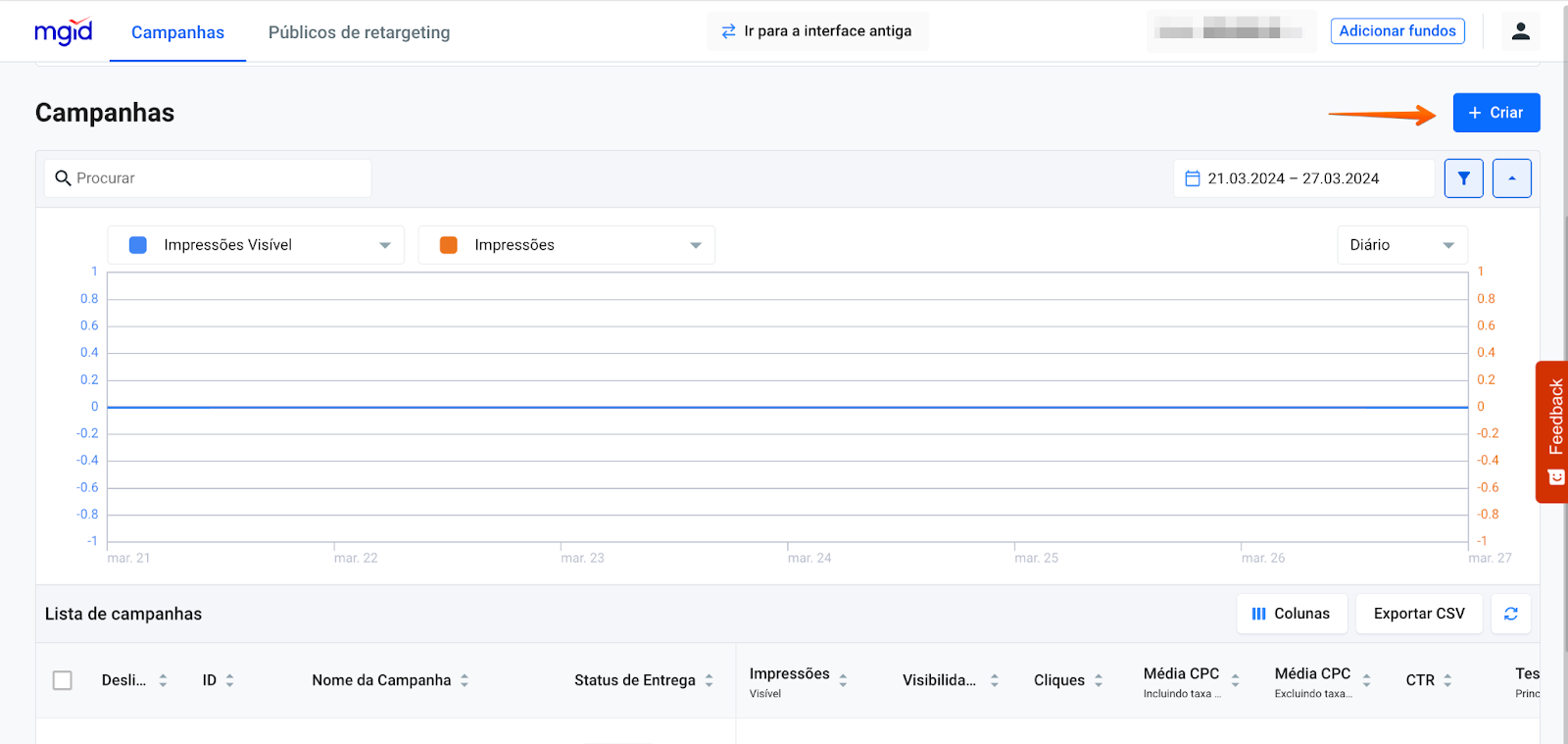This screenshot has width=1568, height=744.
Task: Open the Públicos de retargeting tab
Action: (359, 32)
